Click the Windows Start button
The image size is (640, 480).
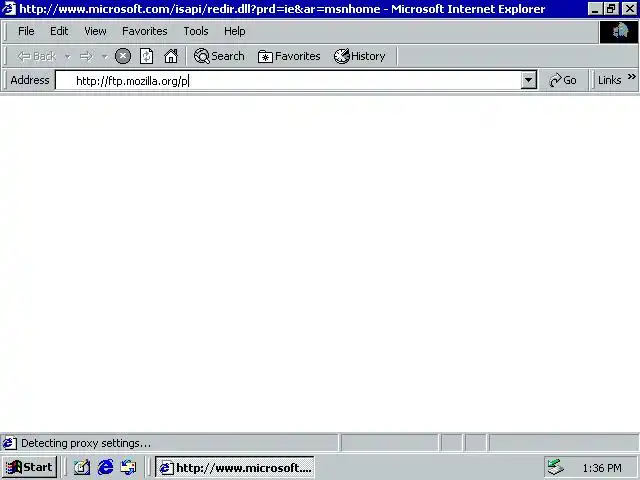coord(29,467)
